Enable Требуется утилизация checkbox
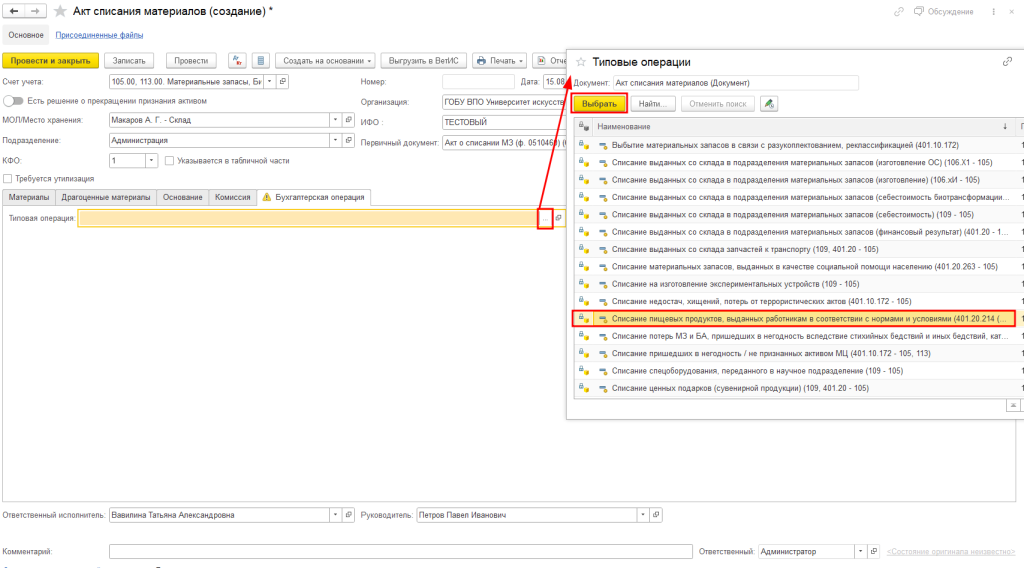The width and height of the screenshot is (1024, 568). tap(7, 179)
